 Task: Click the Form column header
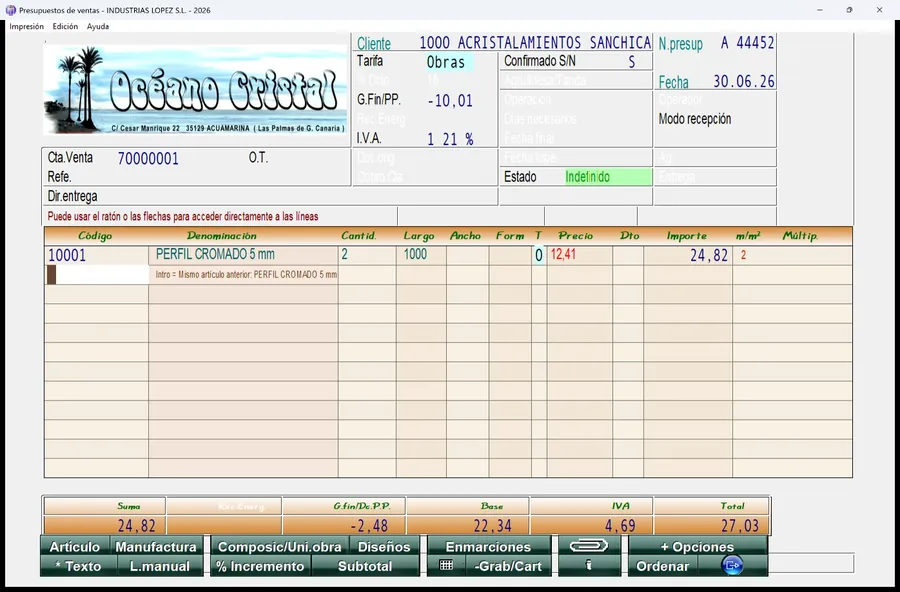pyautogui.click(x=510, y=235)
